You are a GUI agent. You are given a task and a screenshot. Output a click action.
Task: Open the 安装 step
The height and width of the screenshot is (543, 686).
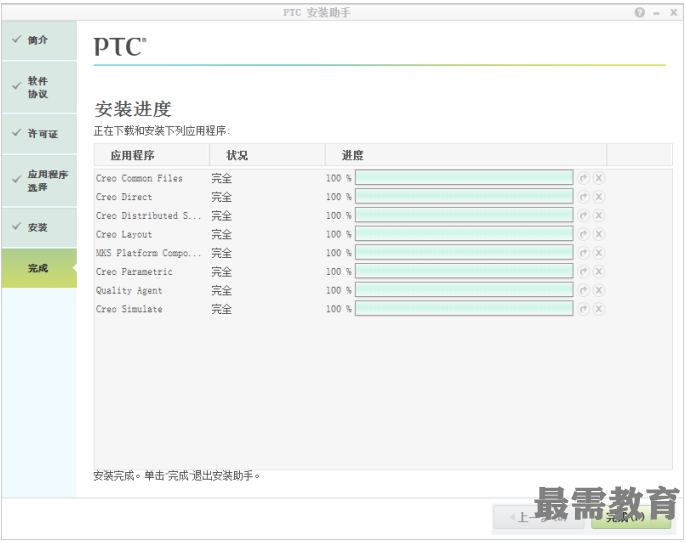point(39,227)
